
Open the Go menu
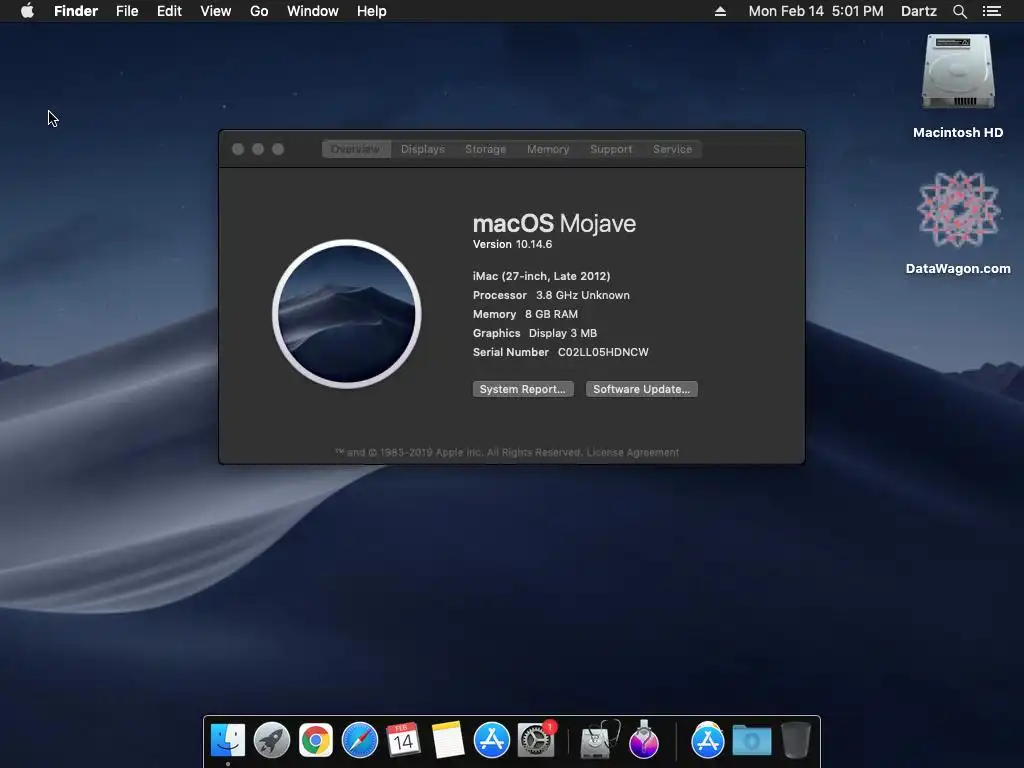(x=259, y=11)
